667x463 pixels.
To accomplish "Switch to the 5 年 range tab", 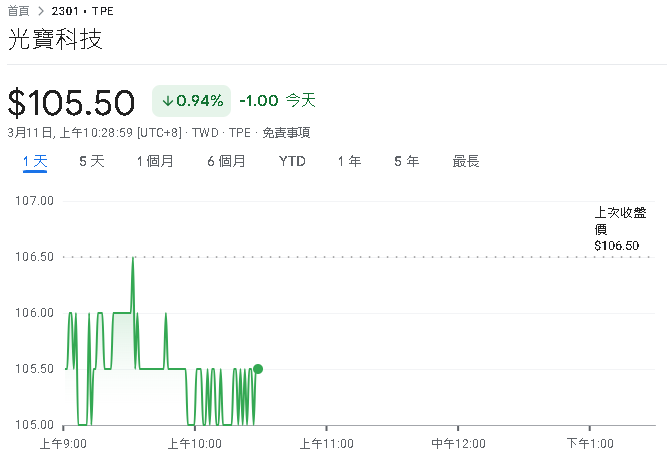I will coord(407,161).
